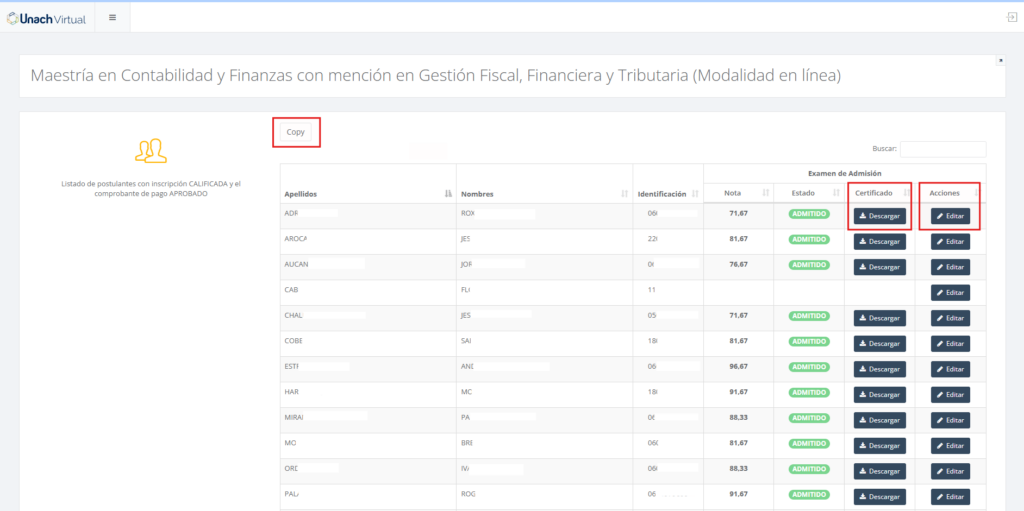1024x511 pixels.
Task: Download certificate for first row with 71,67
Action: point(879,216)
